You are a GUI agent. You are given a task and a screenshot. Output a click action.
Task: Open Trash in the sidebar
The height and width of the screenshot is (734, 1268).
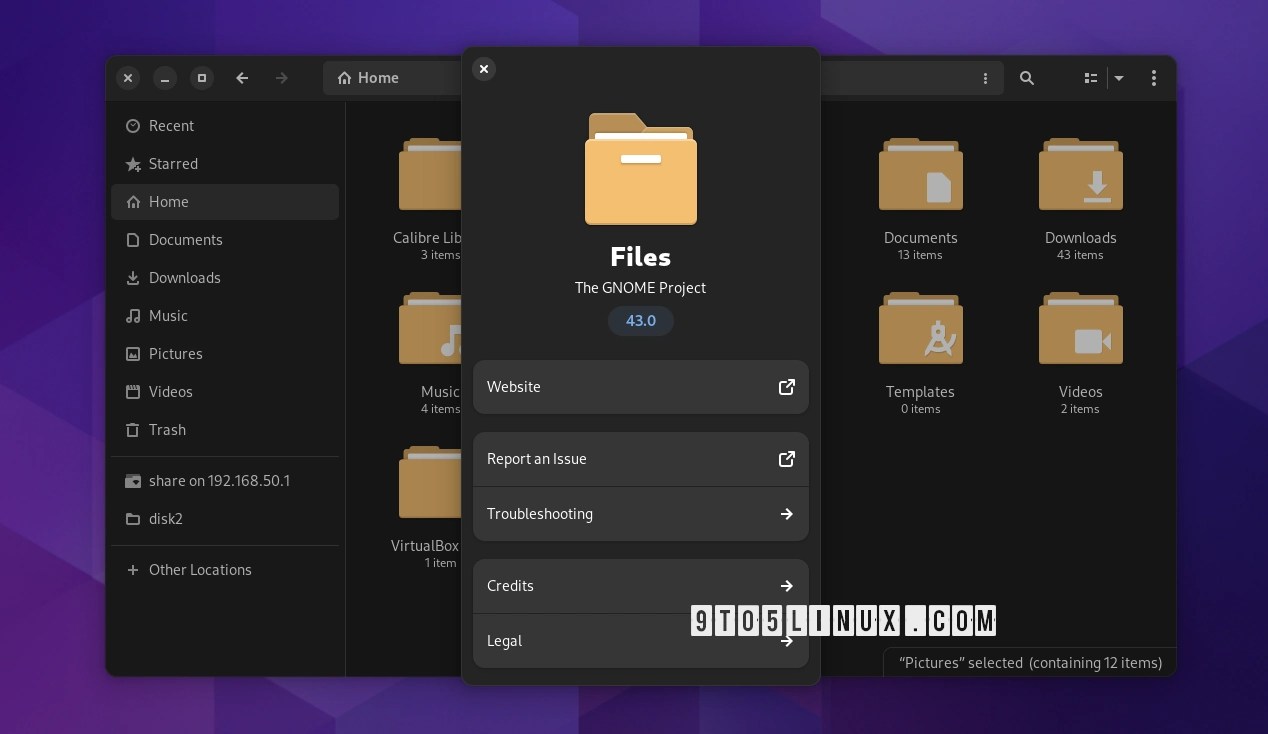(x=225, y=430)
